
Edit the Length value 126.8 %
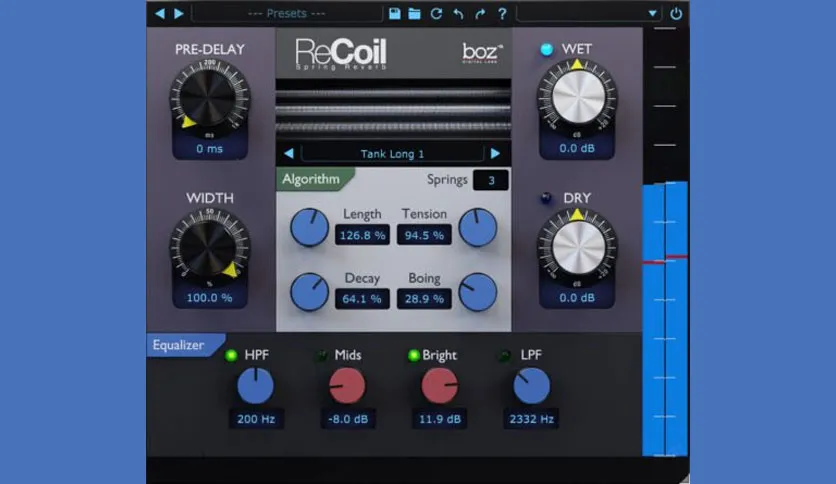[362, 235]
